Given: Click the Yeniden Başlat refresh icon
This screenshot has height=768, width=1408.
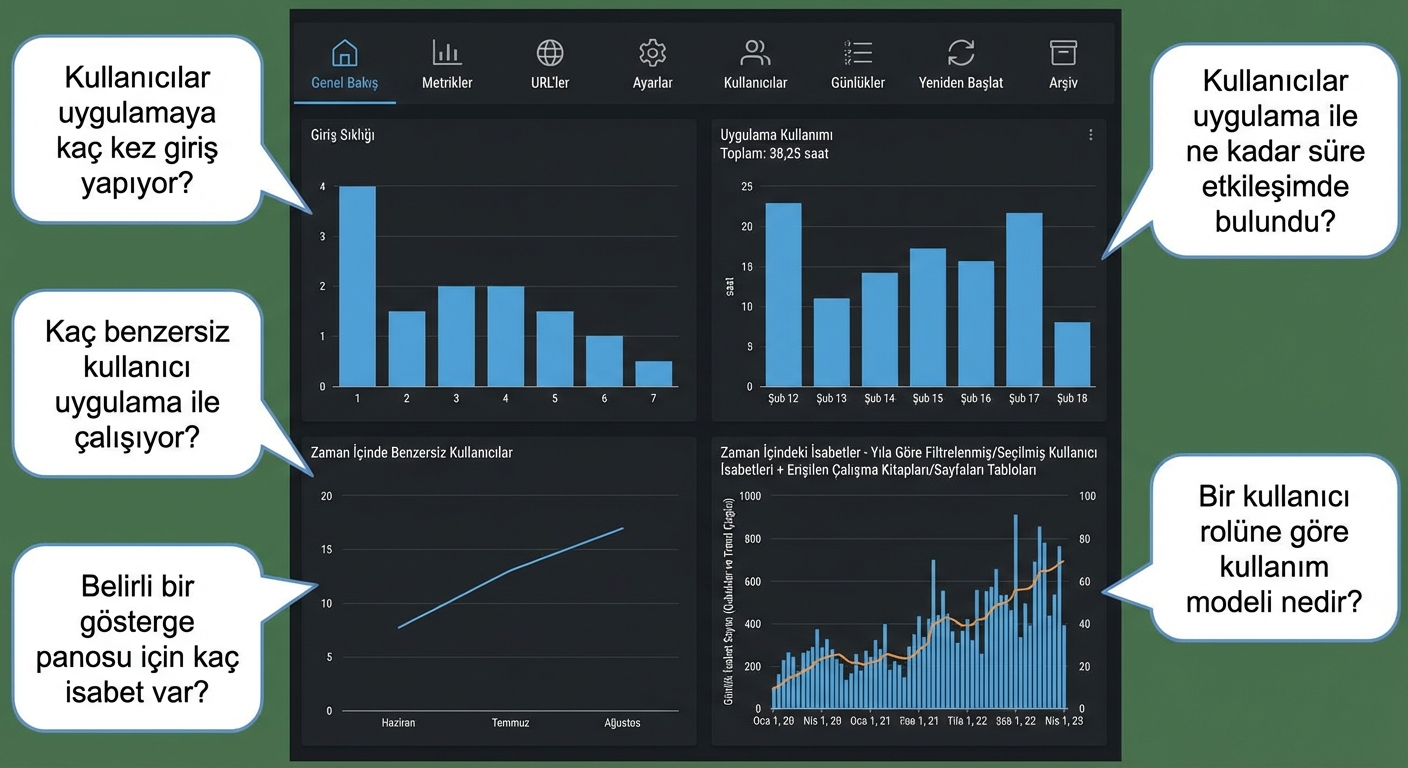Looking at the screenshot, I should click(961, 52).
